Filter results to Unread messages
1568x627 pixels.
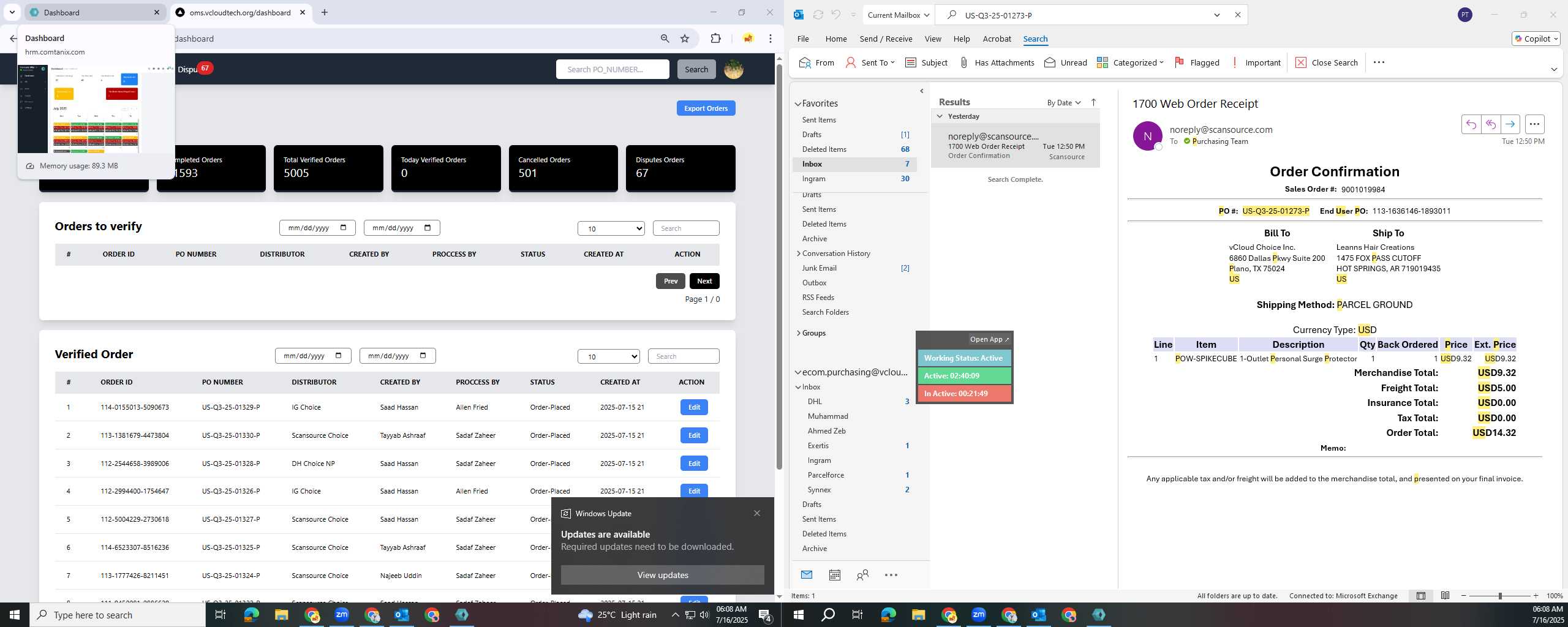pyautogui.click(x=1066, y=62)
